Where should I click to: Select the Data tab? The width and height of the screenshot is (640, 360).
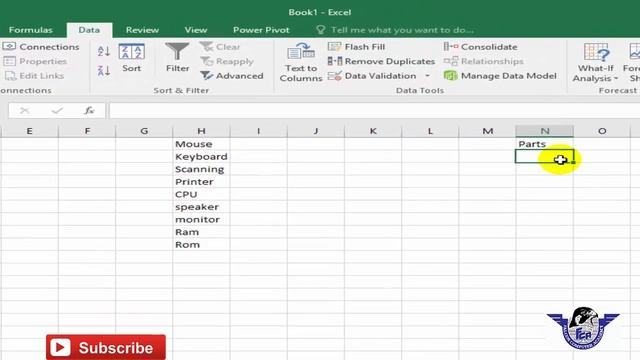(89, 30)
